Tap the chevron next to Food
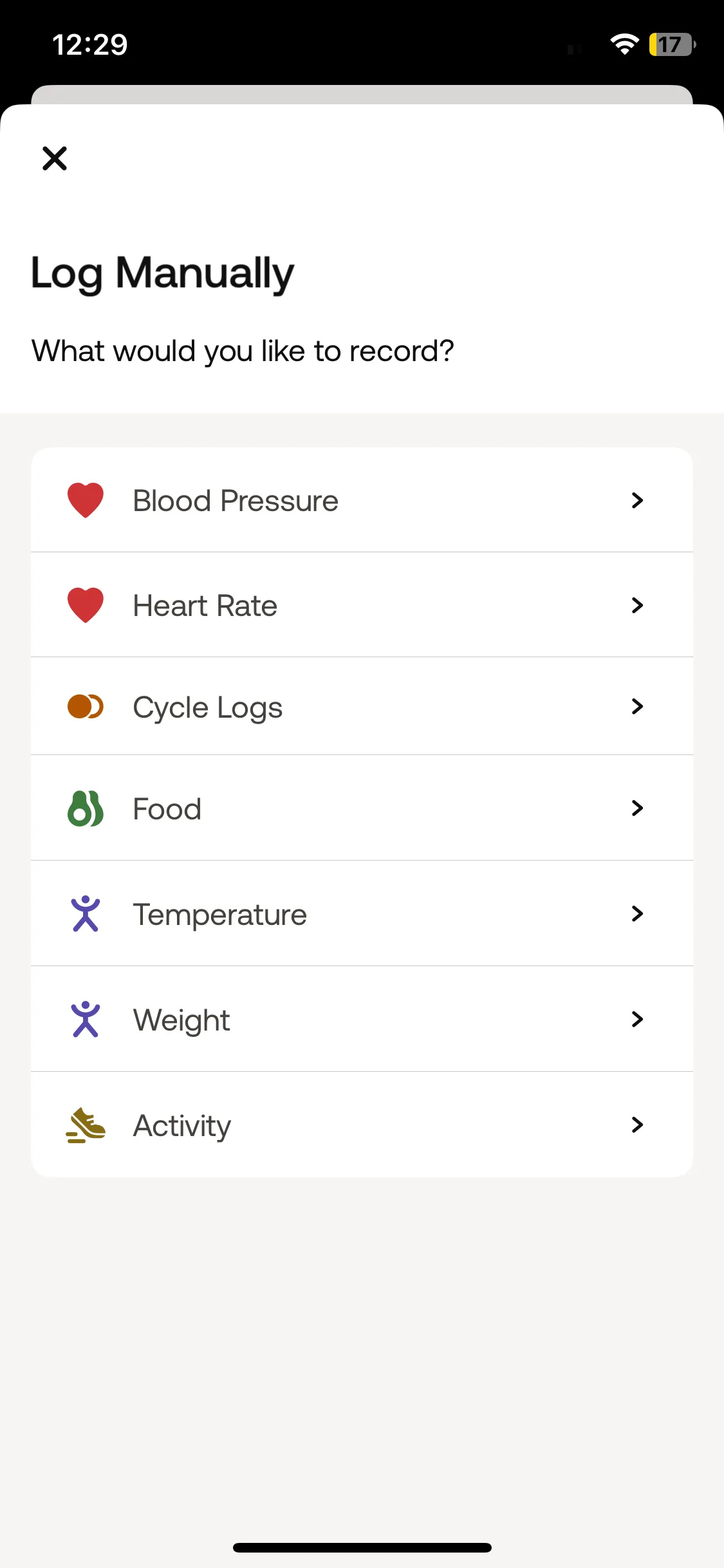The width and height of the screenshot is (724, 1568). 637,808
